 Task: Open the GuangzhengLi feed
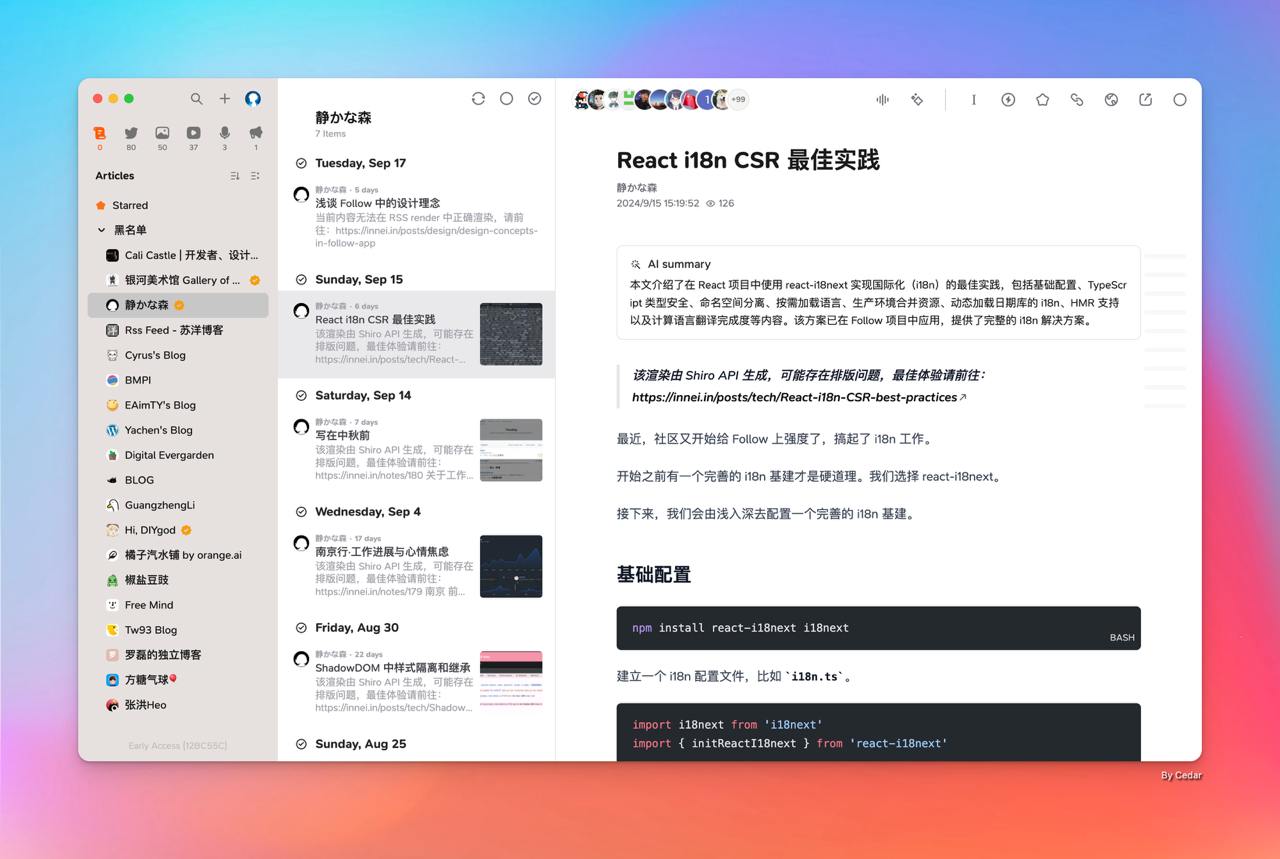[178, 505]
